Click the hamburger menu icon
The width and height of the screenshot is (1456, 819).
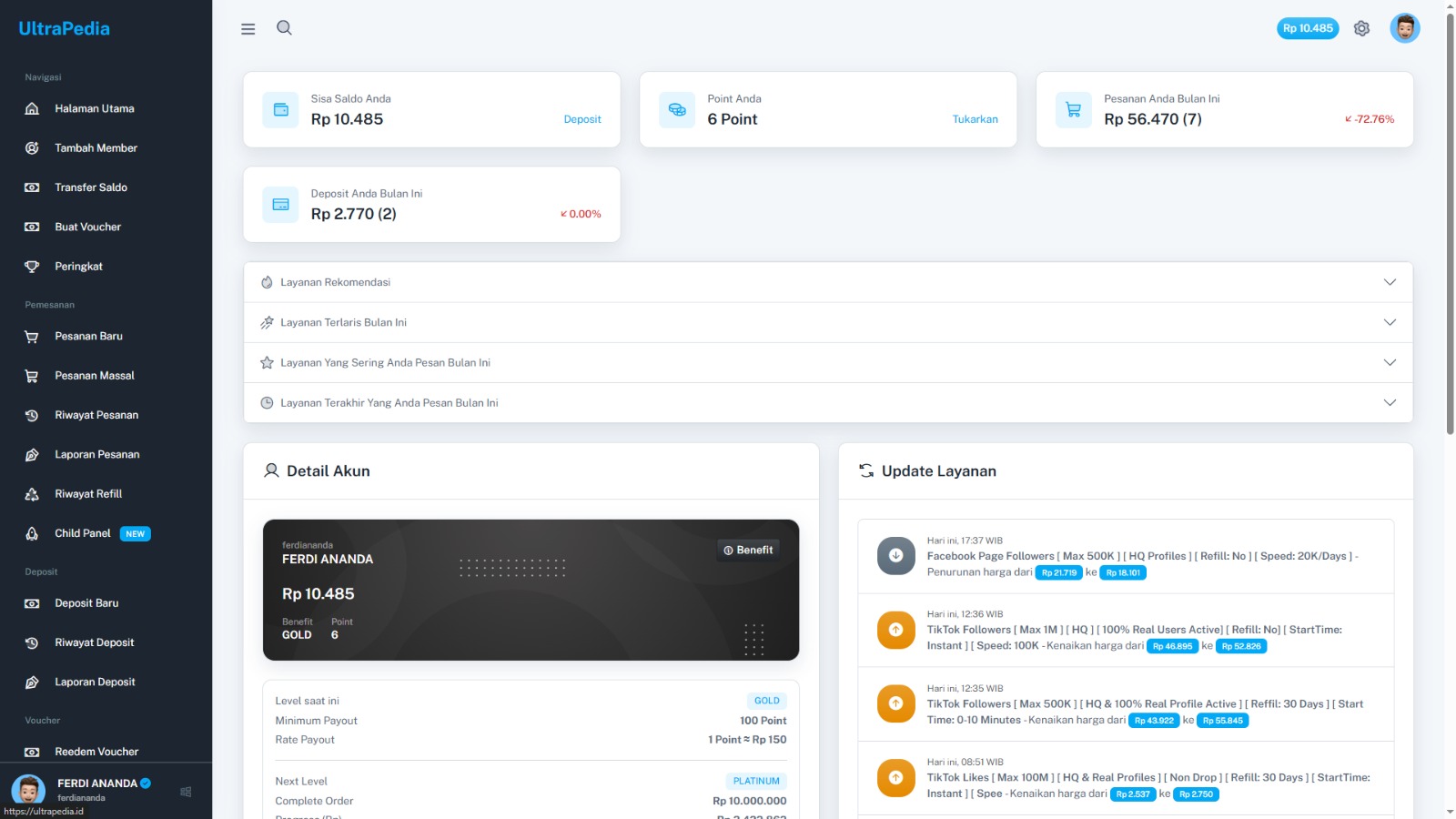click(x=248, y=29)
